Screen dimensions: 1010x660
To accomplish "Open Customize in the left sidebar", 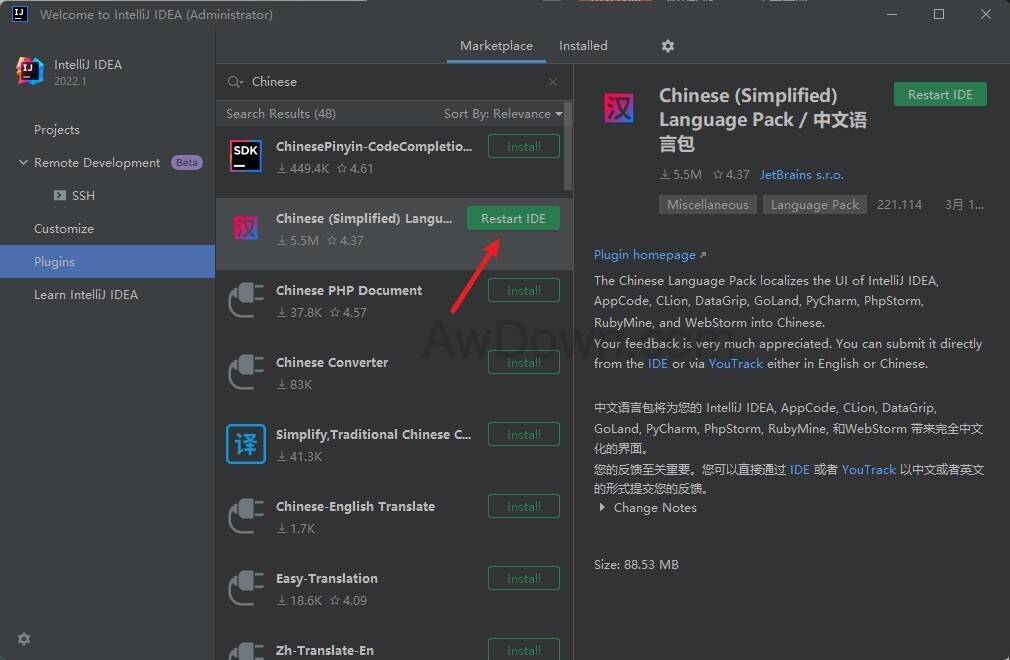I will [64, 229].
